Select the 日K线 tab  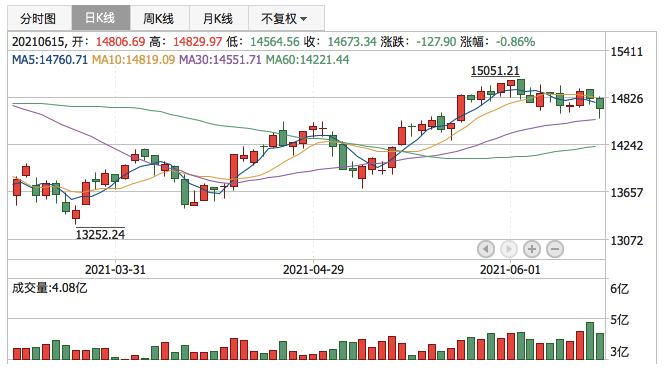click(101, 18)
